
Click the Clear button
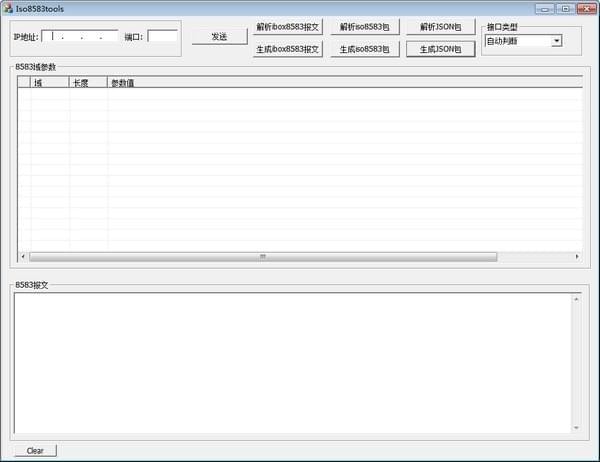tap(35, 451)
